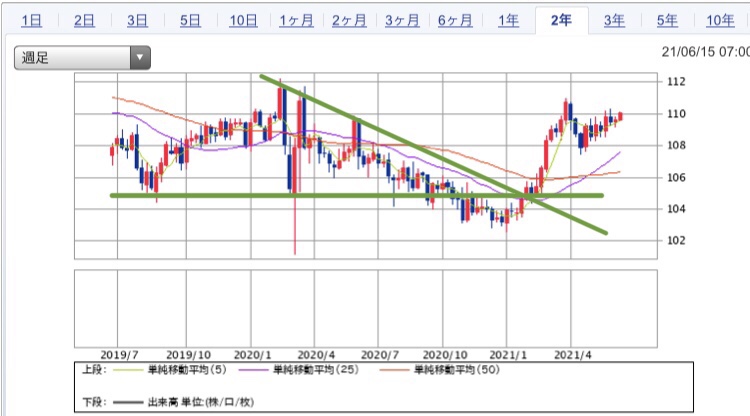Switch to the 5日 period tab
Viewport: 750px width, 416px height.
[190, 21]
